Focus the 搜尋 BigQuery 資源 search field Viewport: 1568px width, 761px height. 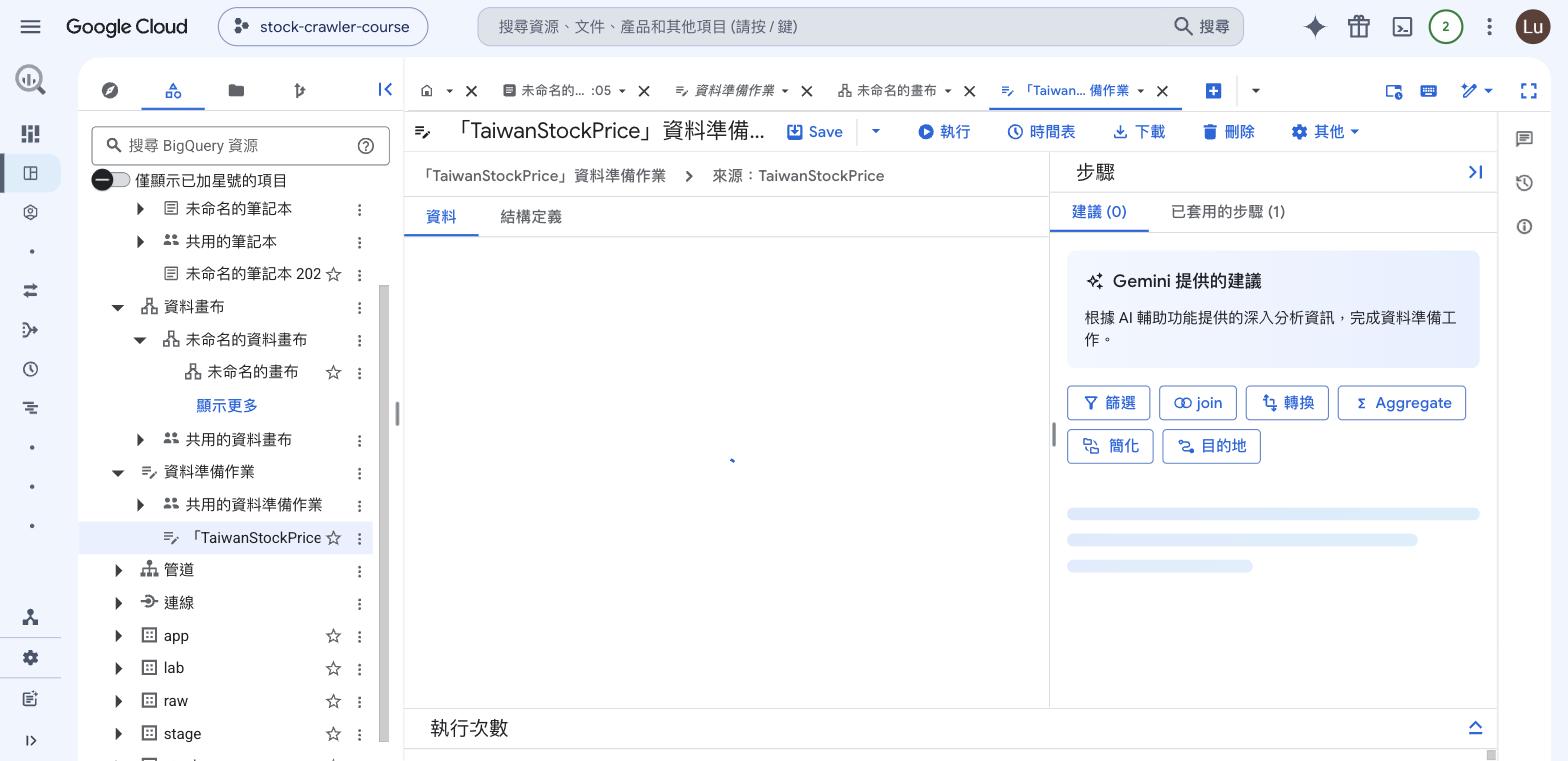[240, 145]
